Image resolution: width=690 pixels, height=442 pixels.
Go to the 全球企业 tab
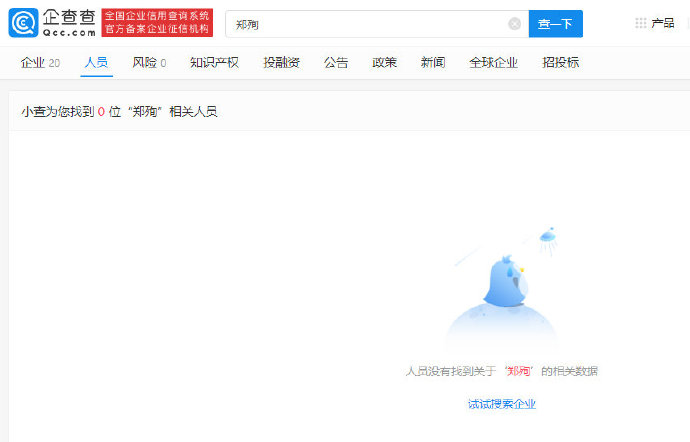[x=493, y=63]
